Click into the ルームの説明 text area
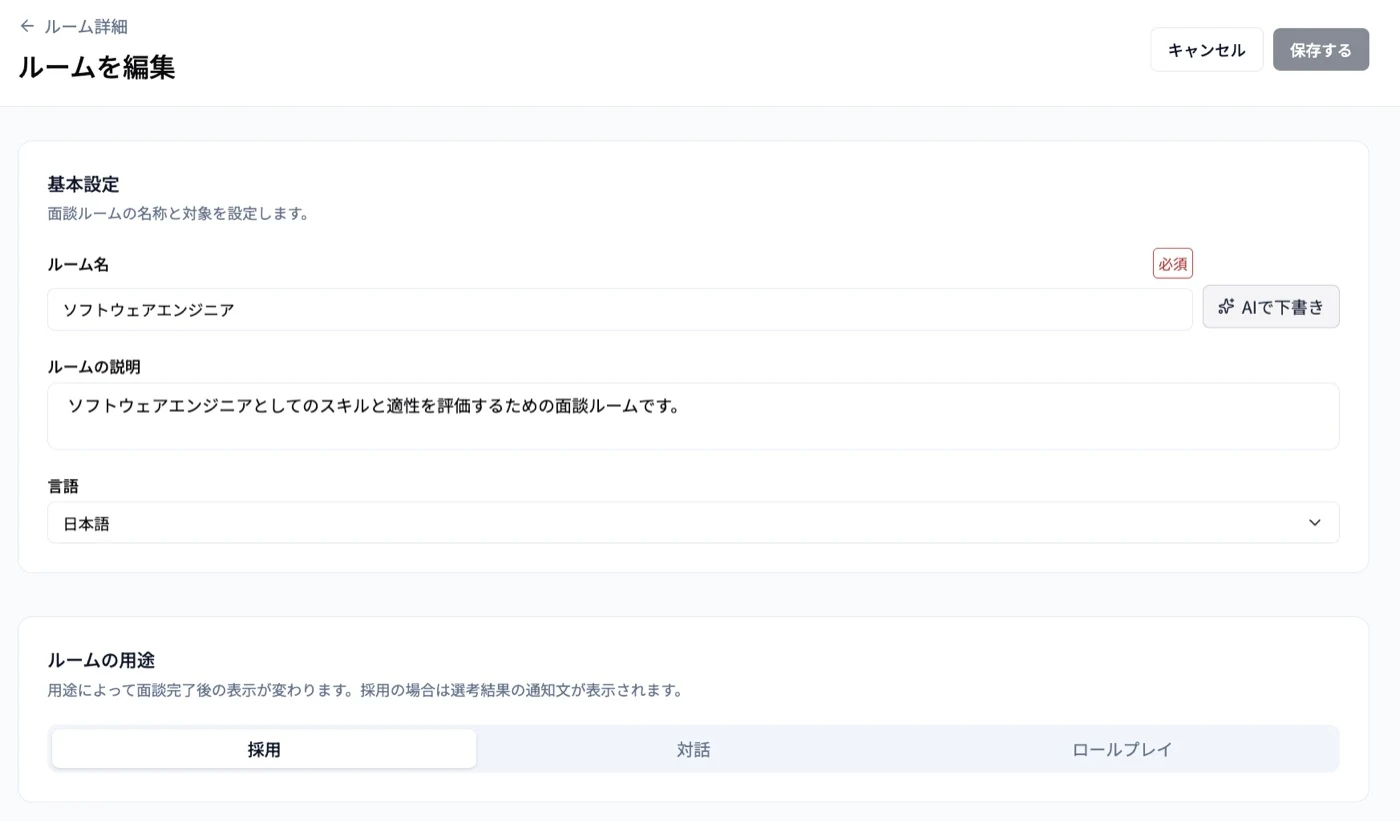This screenshot has height=821, width=1400. coord(693,416)
